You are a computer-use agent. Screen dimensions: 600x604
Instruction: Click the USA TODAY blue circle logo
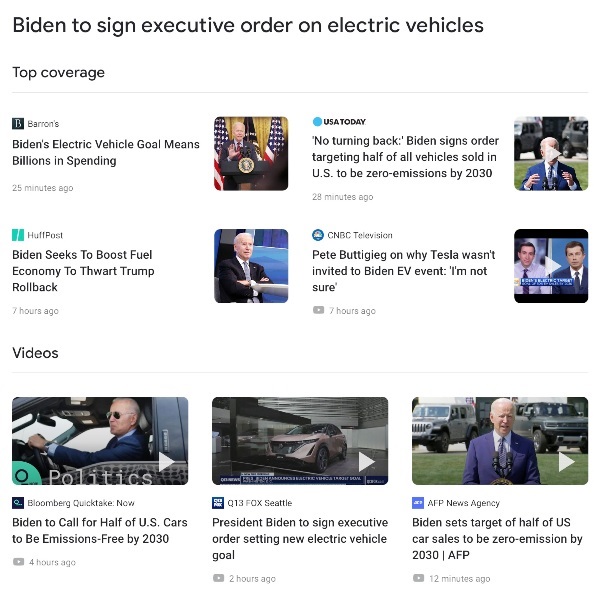[317, 122]
